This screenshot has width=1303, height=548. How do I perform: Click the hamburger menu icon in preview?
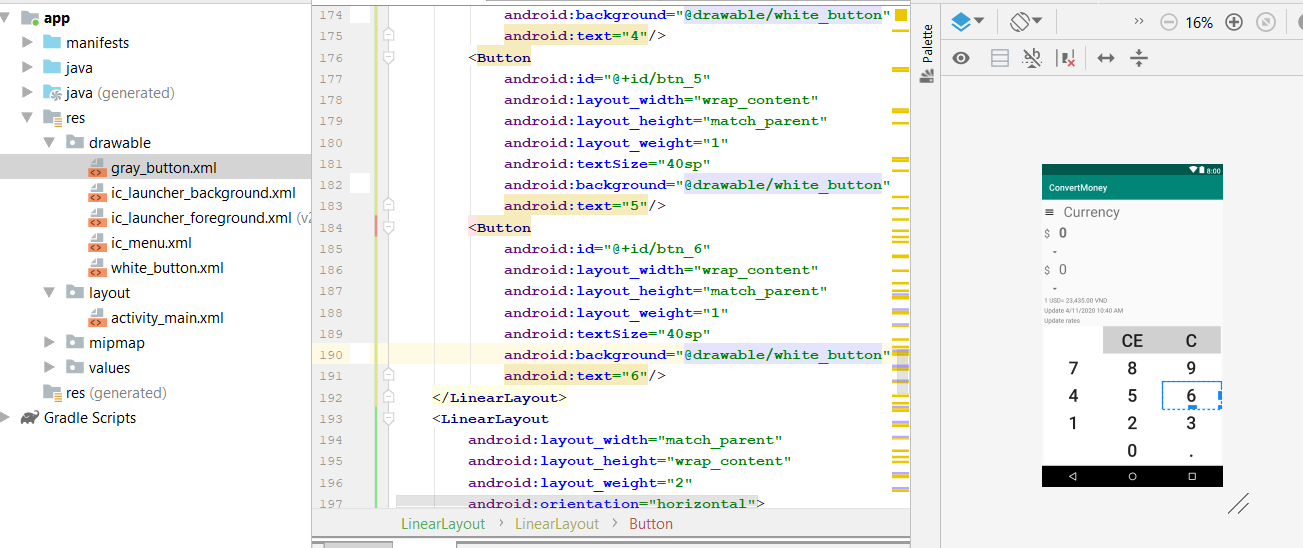pos(1049,213)
